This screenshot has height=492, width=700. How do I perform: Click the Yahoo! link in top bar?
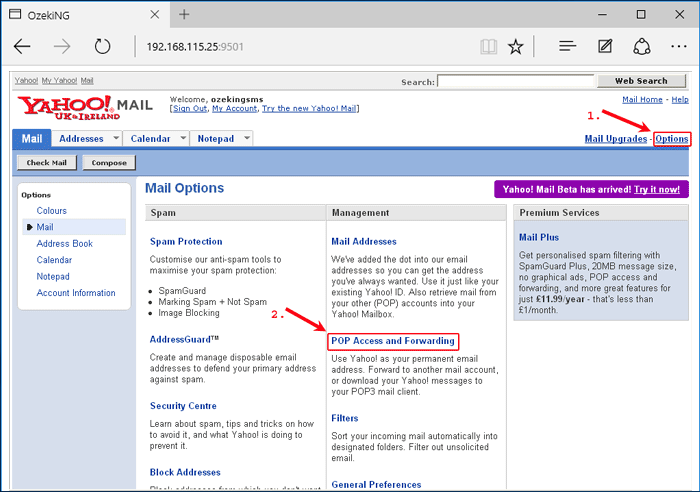(26, 80)
